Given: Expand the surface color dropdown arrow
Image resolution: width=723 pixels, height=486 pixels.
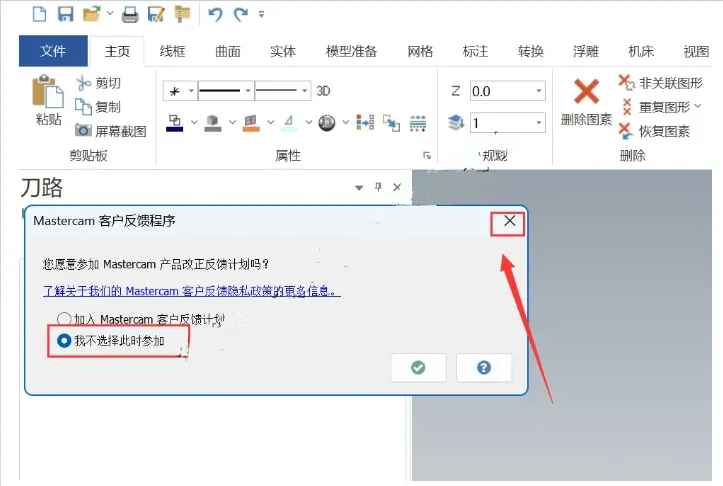Looking at the screenshot, I should 271,123.
